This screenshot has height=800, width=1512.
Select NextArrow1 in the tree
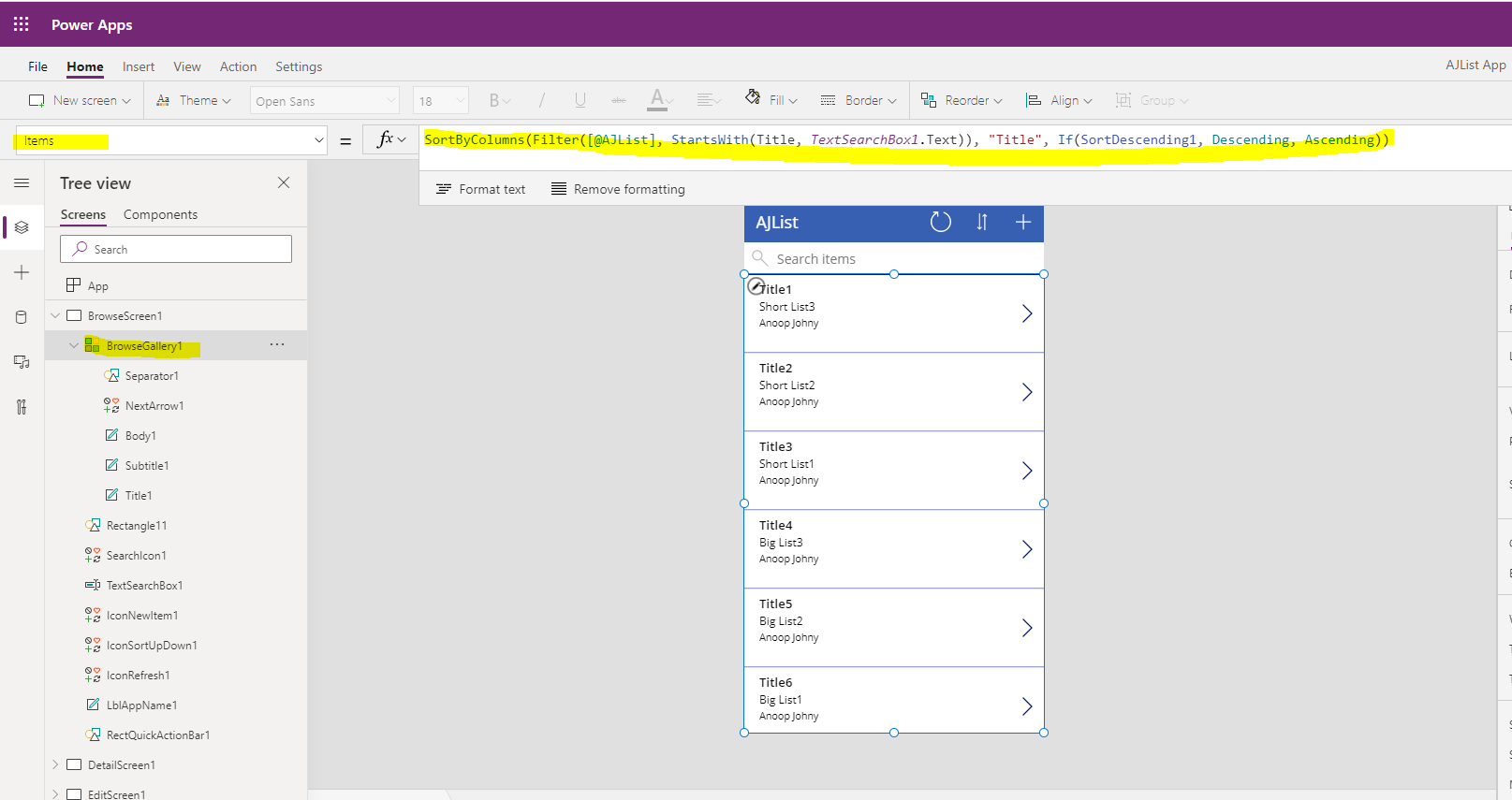(154, 406)
